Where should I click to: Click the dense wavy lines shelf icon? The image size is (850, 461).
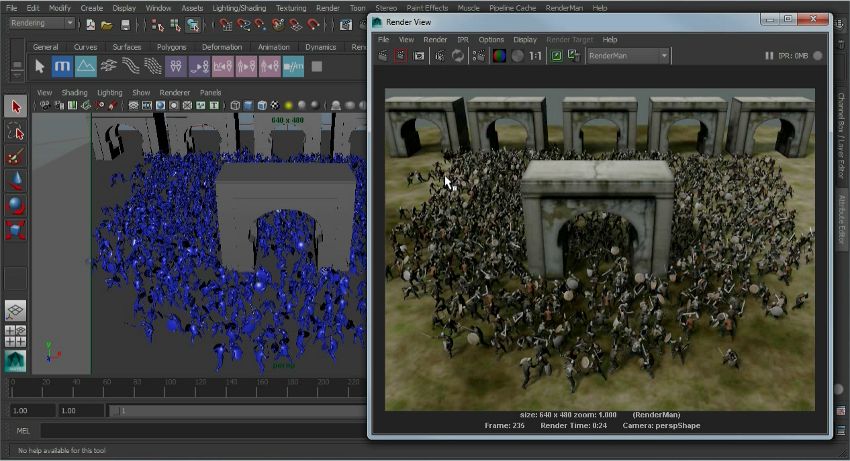(153, 66)
